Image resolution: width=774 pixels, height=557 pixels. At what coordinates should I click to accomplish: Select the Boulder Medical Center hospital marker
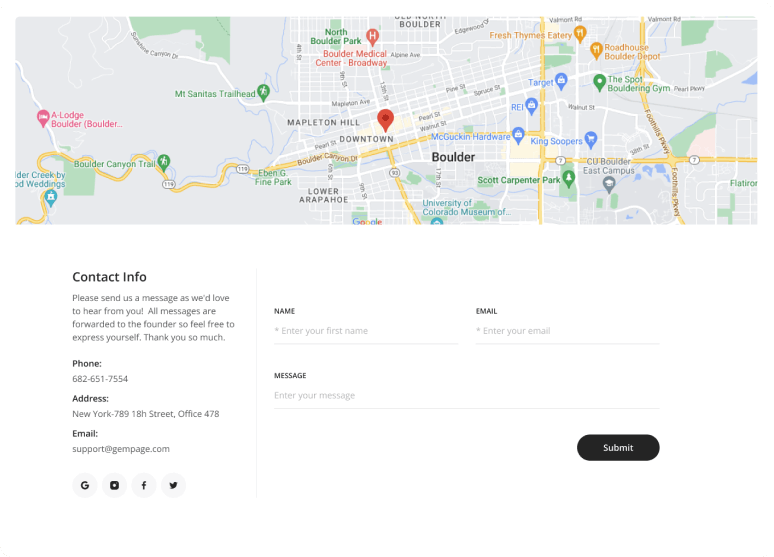[373, 37]
